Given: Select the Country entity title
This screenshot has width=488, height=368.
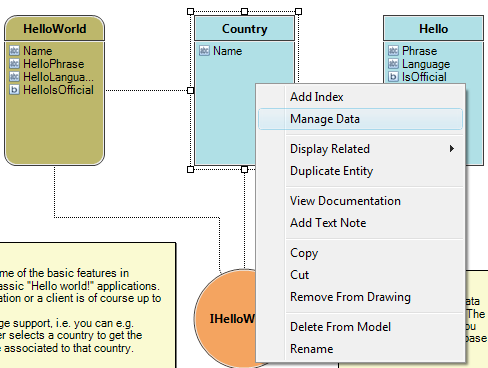Looking at the screenshot, I should click(x=245, y=29).
